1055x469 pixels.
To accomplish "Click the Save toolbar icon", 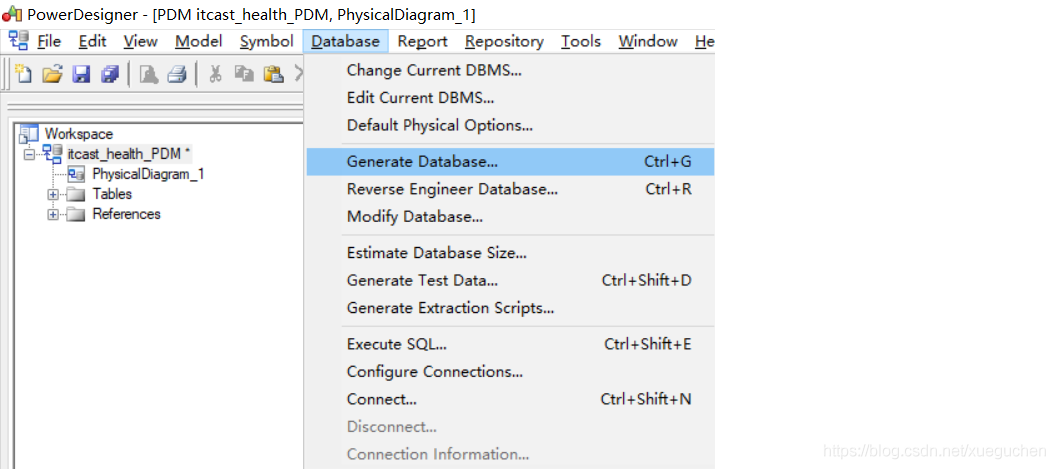I will point(81,73).
